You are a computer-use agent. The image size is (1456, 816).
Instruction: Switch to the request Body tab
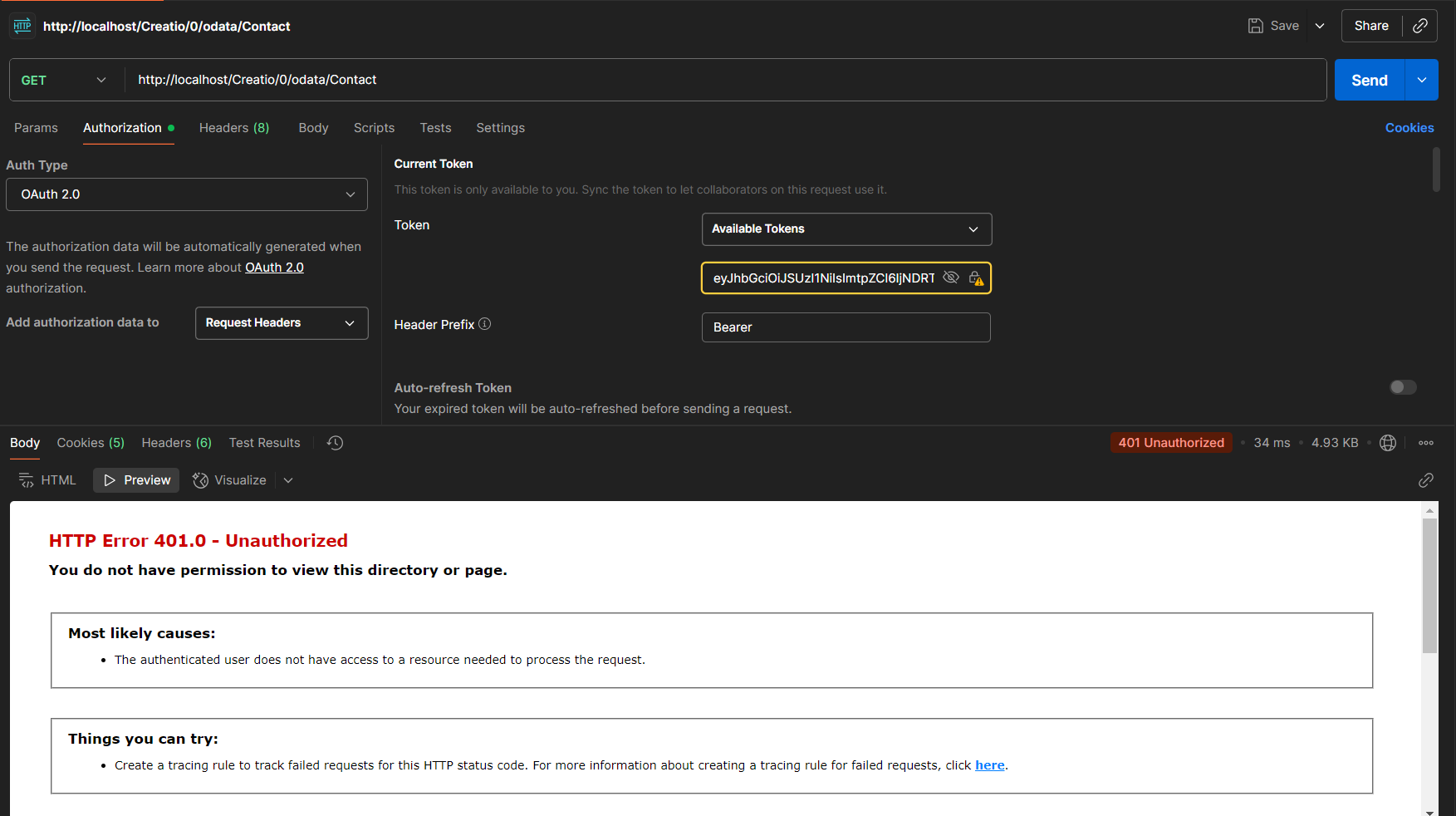313,128
